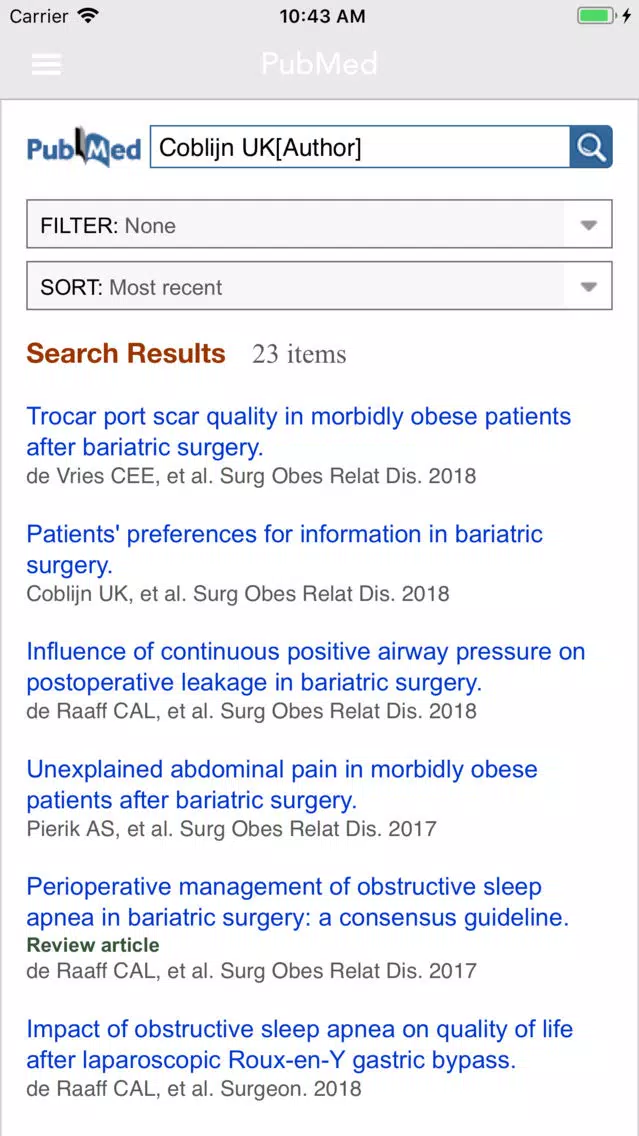
Task: Click the Coblijn UK[Author] search field
Action: click(x=360, y=147)
